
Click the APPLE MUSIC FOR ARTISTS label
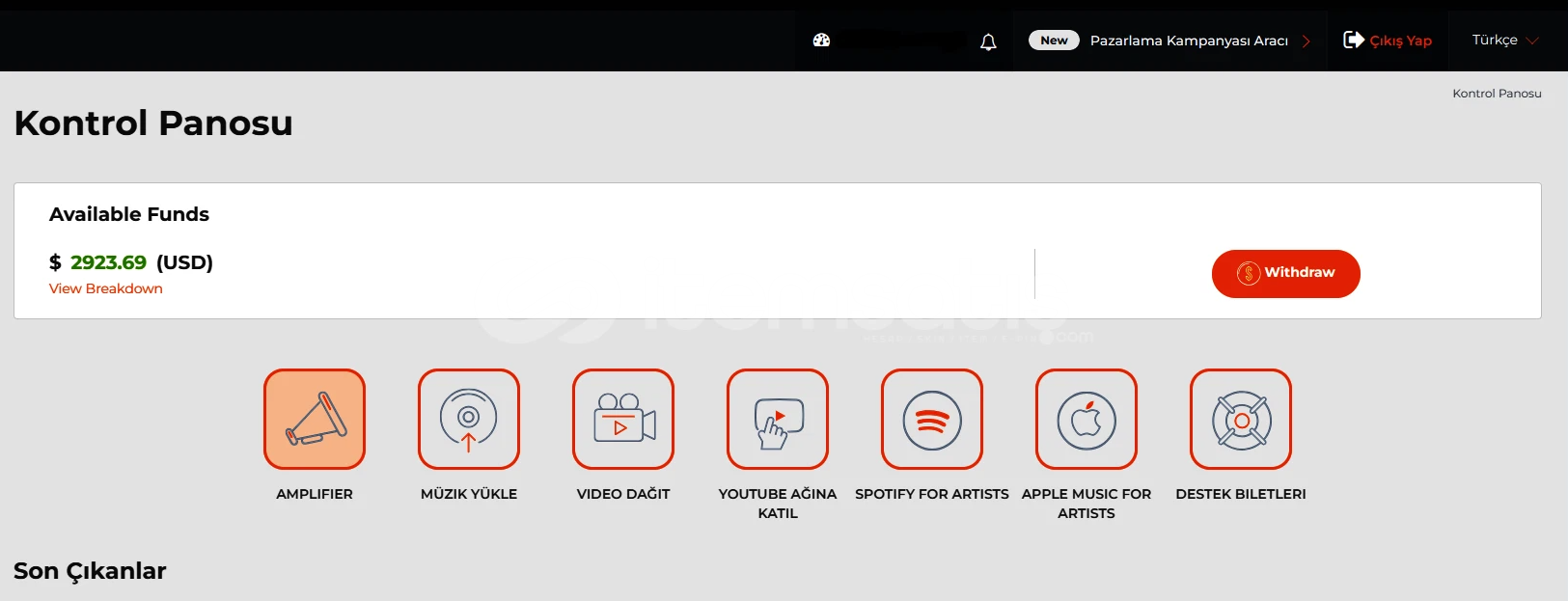(x=1087, y=504)
